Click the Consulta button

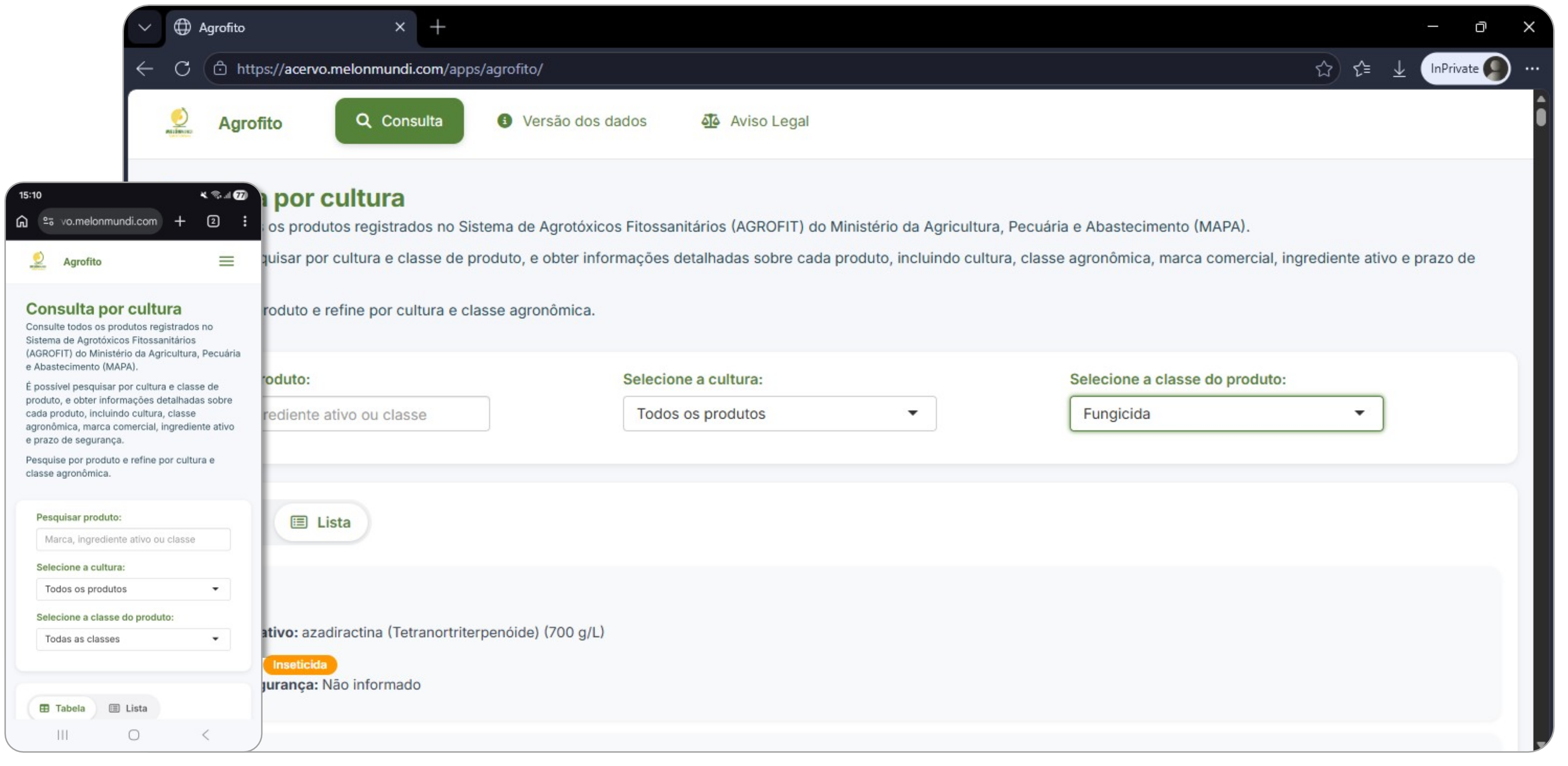[x=399, y=121]
